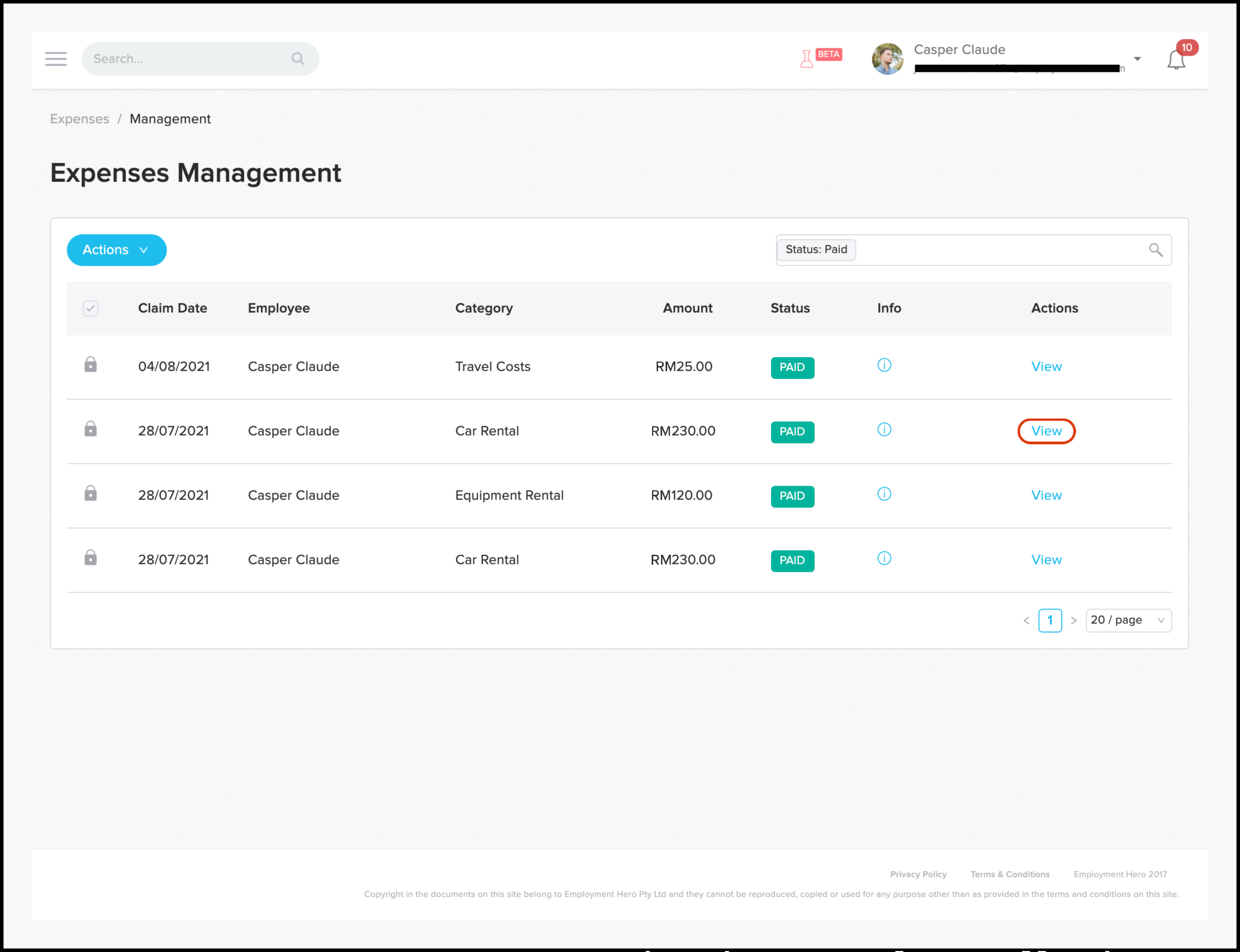Screen dimensions: 1240x952
Task: Open the 20 / page size dropdown
Action: [1128, 621]
